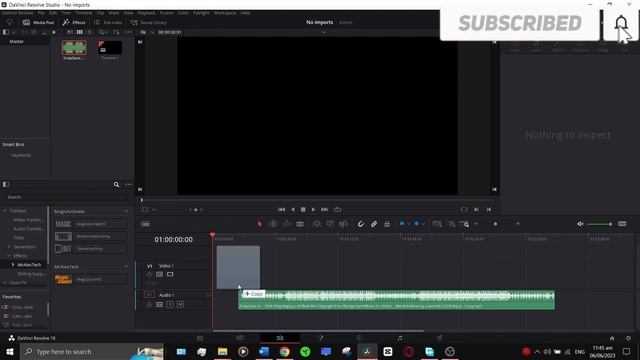This screenshot has width=640, height=360.
Task: Click the timeline Full Extent Zoom icon
Action: click(x=437, y=224)
